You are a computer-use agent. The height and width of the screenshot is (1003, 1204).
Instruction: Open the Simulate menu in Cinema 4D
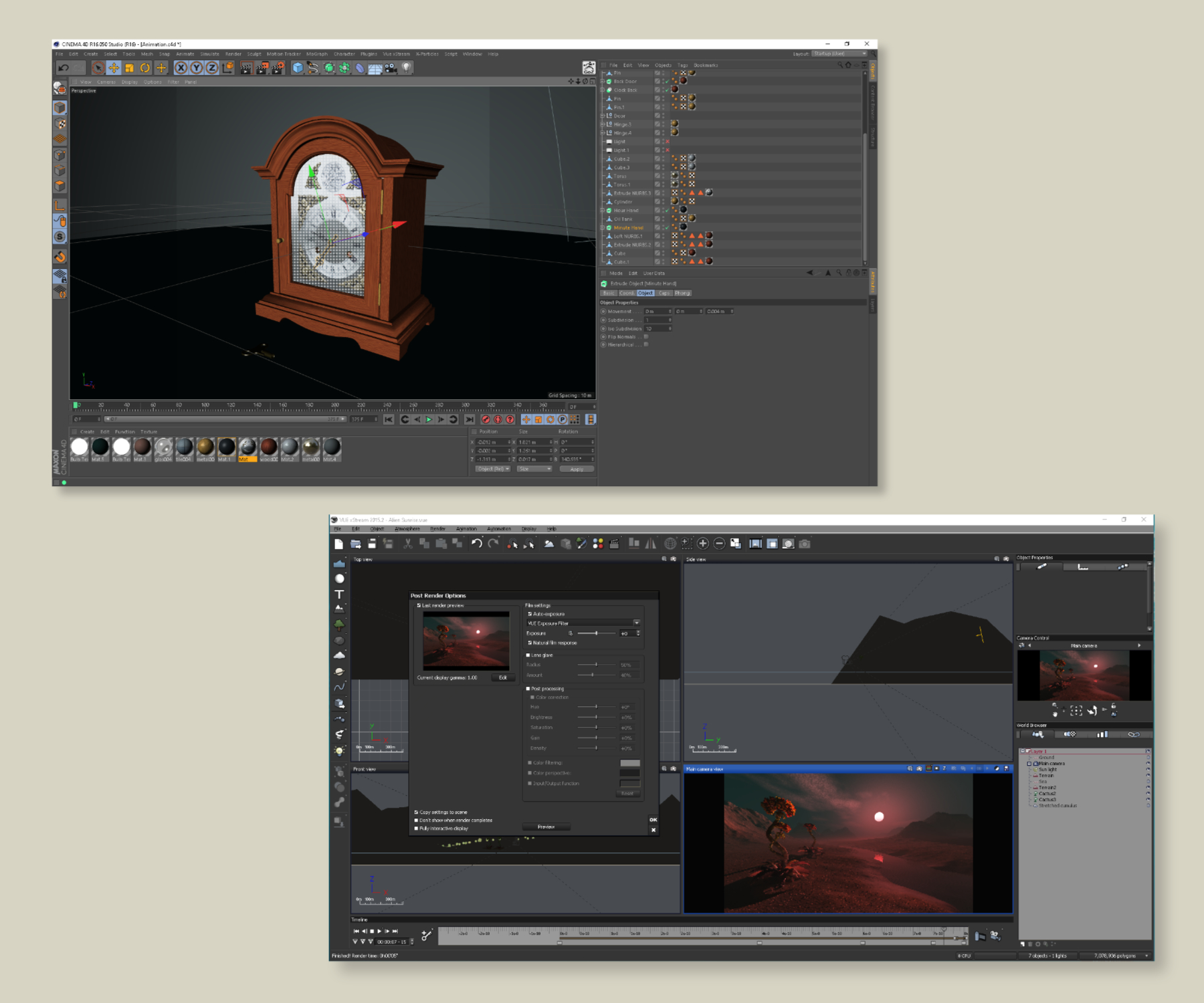(x=209, y=54)
